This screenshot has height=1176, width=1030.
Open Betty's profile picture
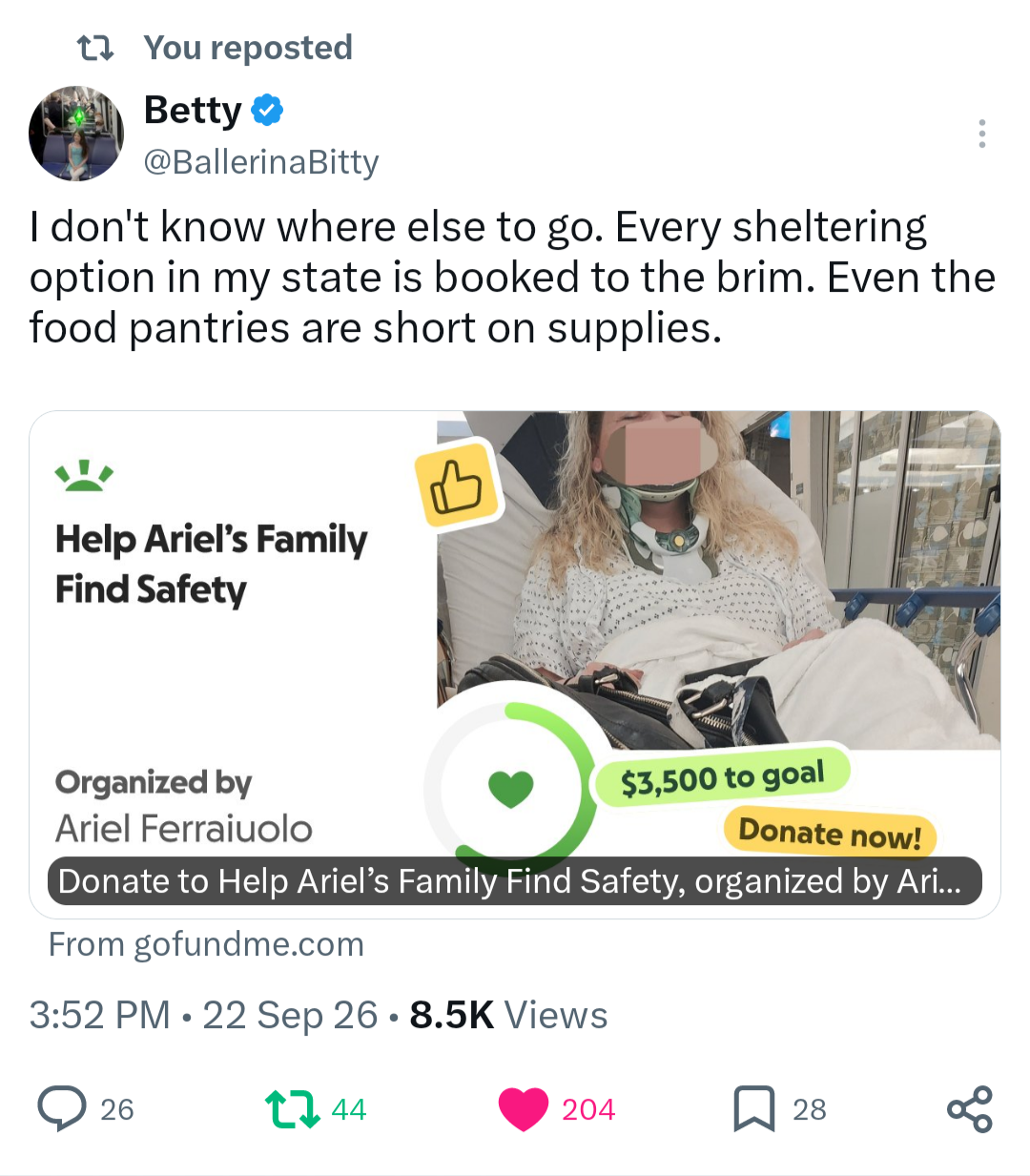tap(76, 134)
